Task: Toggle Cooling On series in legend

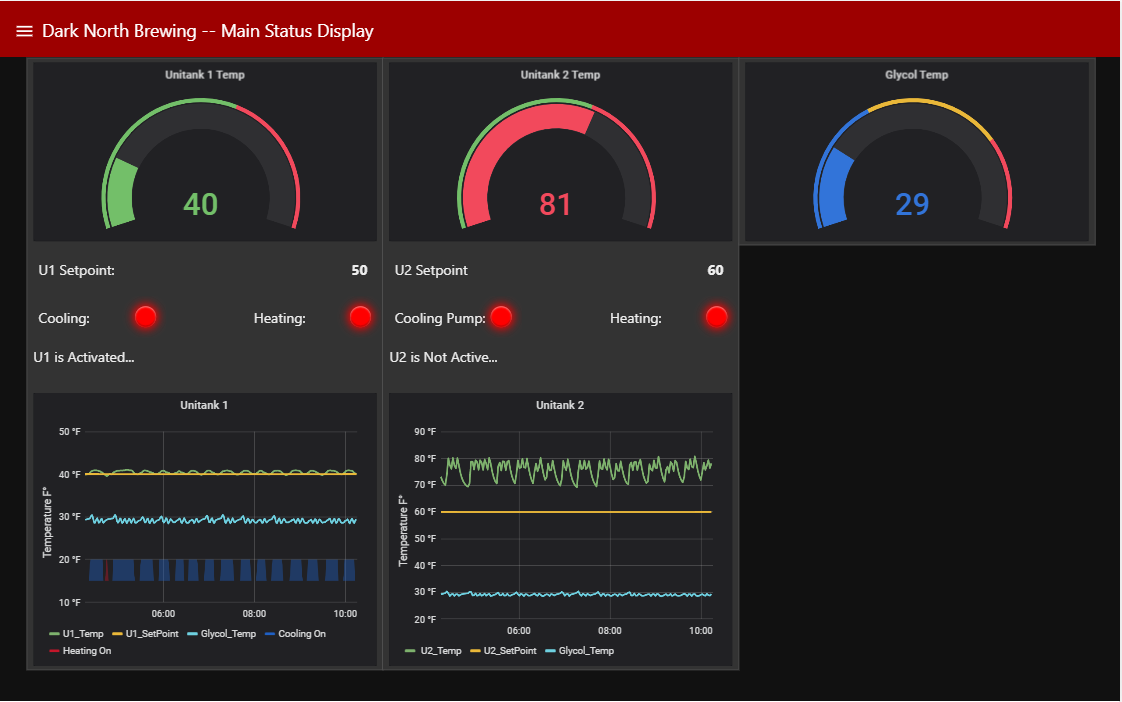Action: coord(296,633)
